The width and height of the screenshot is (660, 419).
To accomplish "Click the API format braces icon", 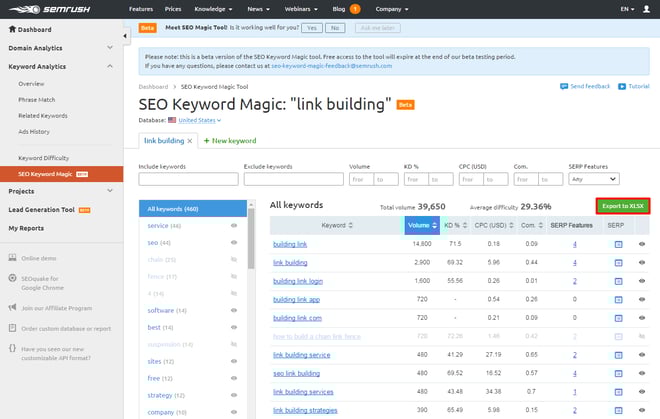I will coord(13,348).
